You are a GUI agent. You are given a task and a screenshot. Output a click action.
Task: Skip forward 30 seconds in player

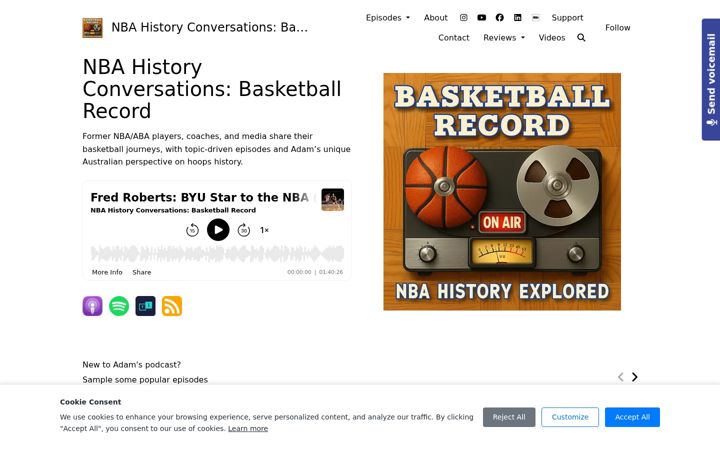coord(244,230)
